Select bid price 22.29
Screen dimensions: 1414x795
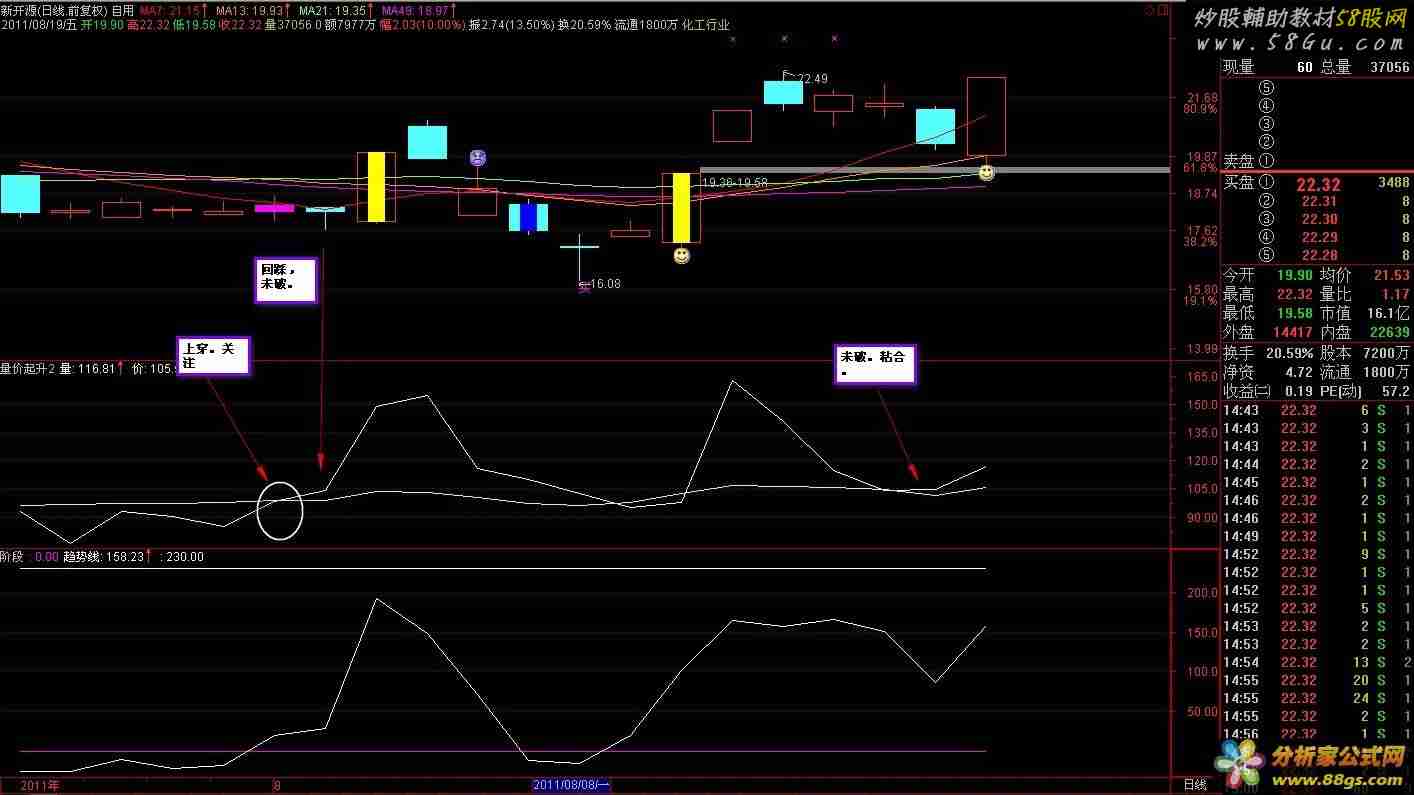pos(1319,237)
